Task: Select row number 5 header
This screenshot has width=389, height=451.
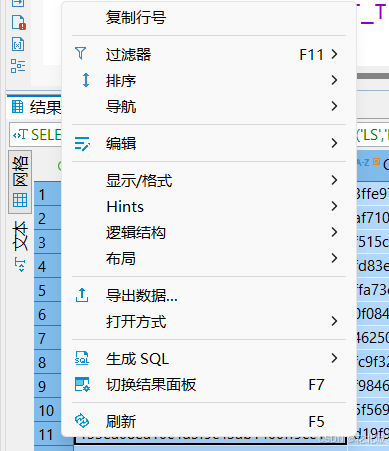Action: click(x=48, y=290)
